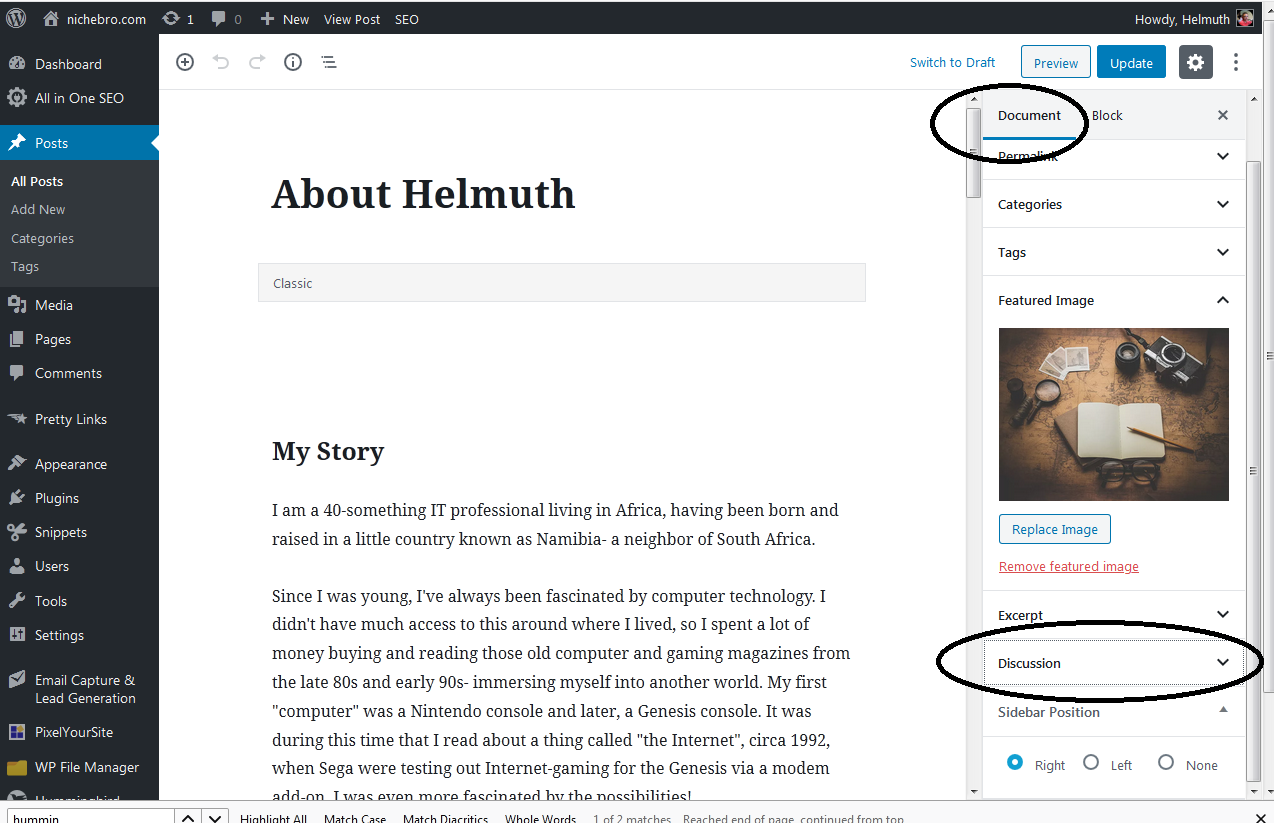The height and width of the screenshot is (823, 1274).
Task: Expand the Excerpt panel chevron
Action: pos(1223,614)
